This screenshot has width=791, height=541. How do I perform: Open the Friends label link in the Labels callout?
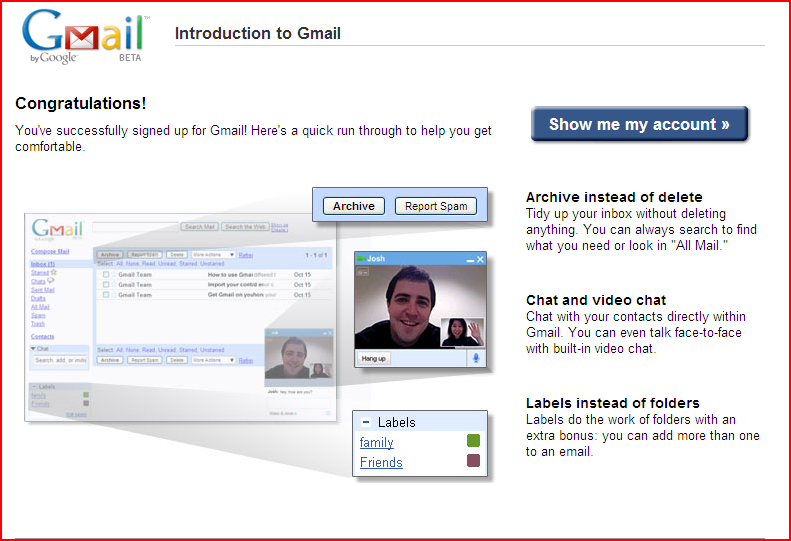(x=381, y=462)
